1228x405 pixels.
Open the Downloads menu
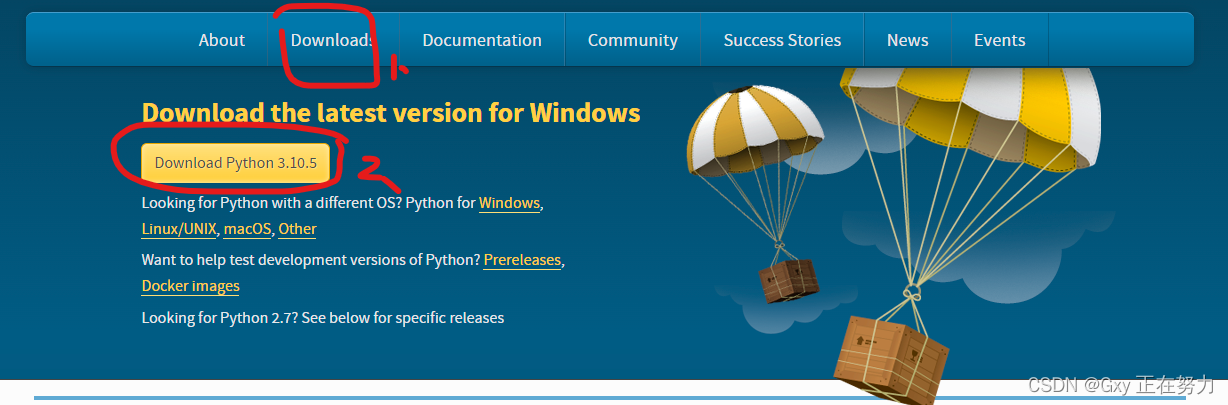pyautogui.click(x=332, y=40)
